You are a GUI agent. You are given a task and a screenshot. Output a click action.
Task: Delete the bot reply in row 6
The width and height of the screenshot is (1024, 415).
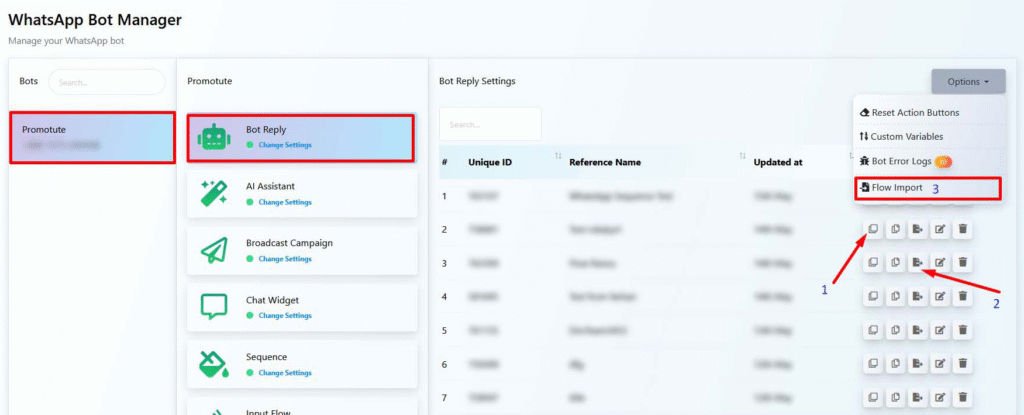coord(963,363)
